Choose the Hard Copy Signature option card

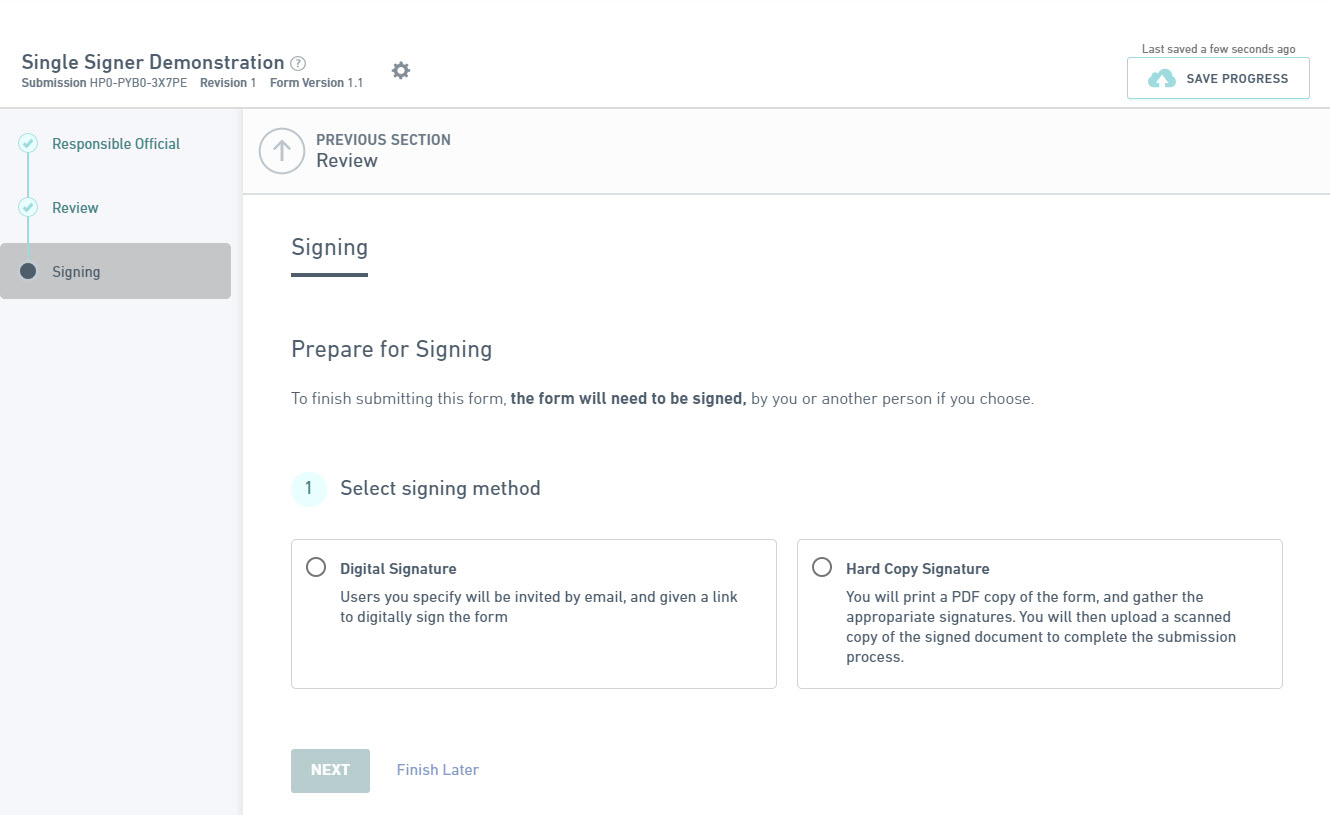[1040, 614]
